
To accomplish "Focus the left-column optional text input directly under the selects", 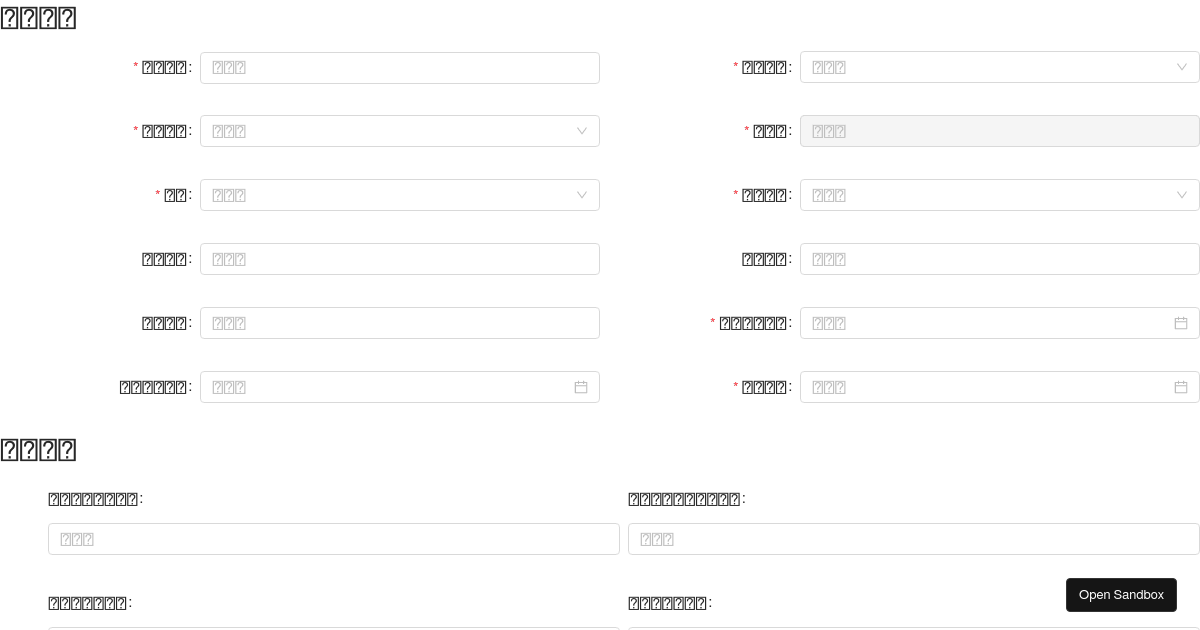I will tap(400, 259).
